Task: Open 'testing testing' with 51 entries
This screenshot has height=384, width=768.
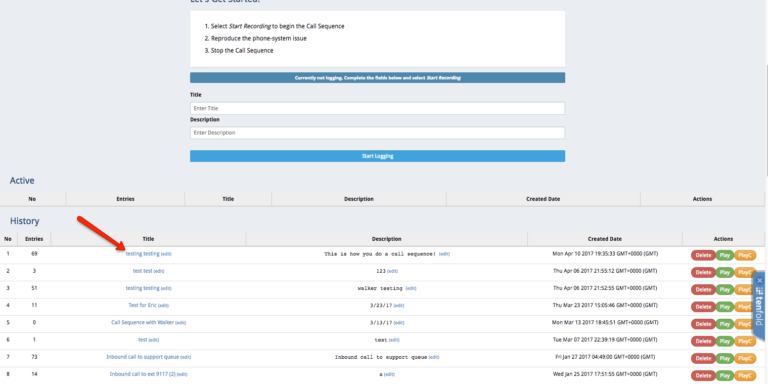Action: 143,288
